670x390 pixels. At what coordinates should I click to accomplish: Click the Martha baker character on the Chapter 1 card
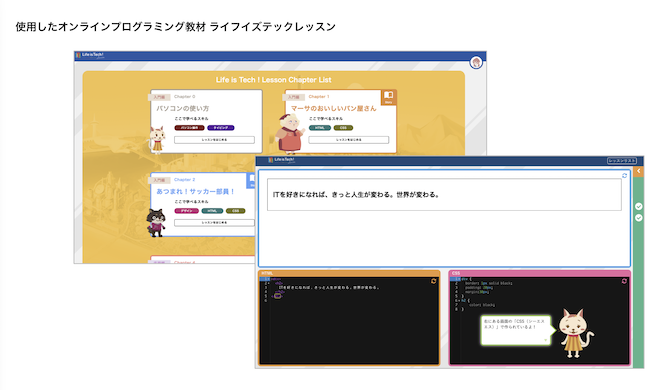click(289, 134)
